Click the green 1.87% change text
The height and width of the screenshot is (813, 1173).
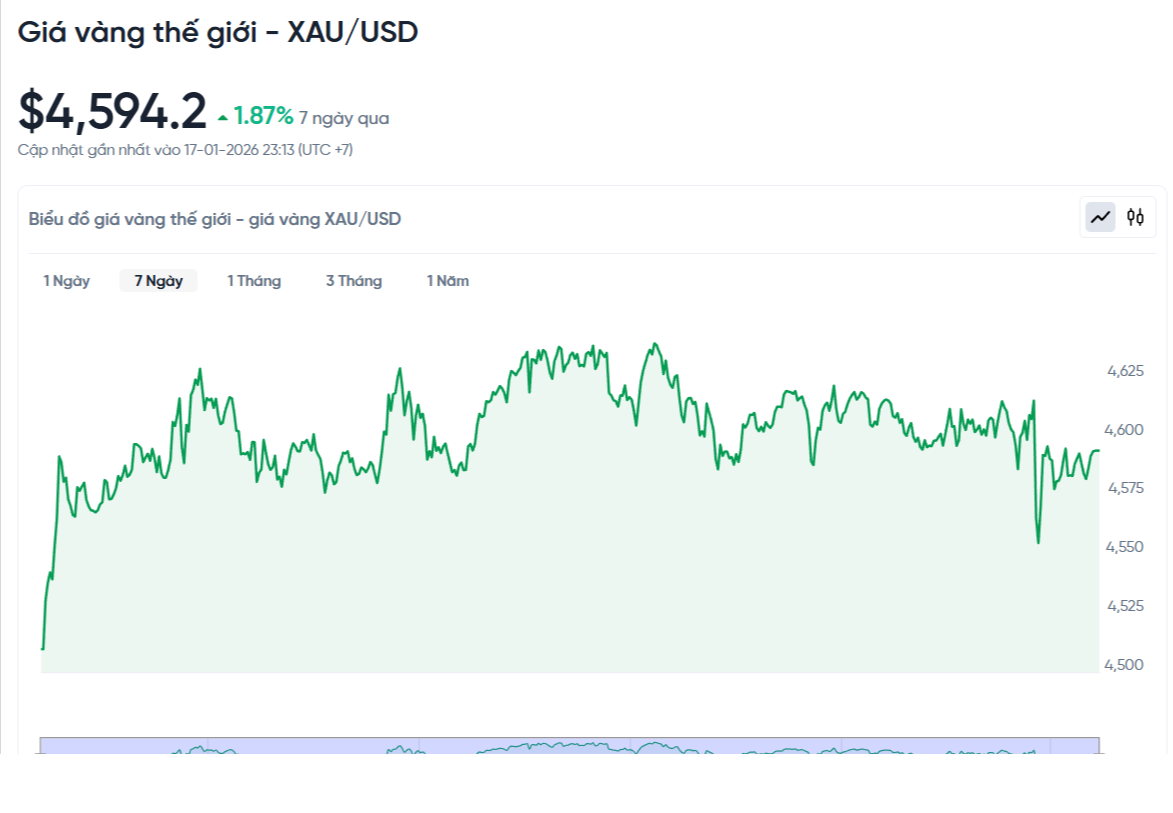click(260, 117)
